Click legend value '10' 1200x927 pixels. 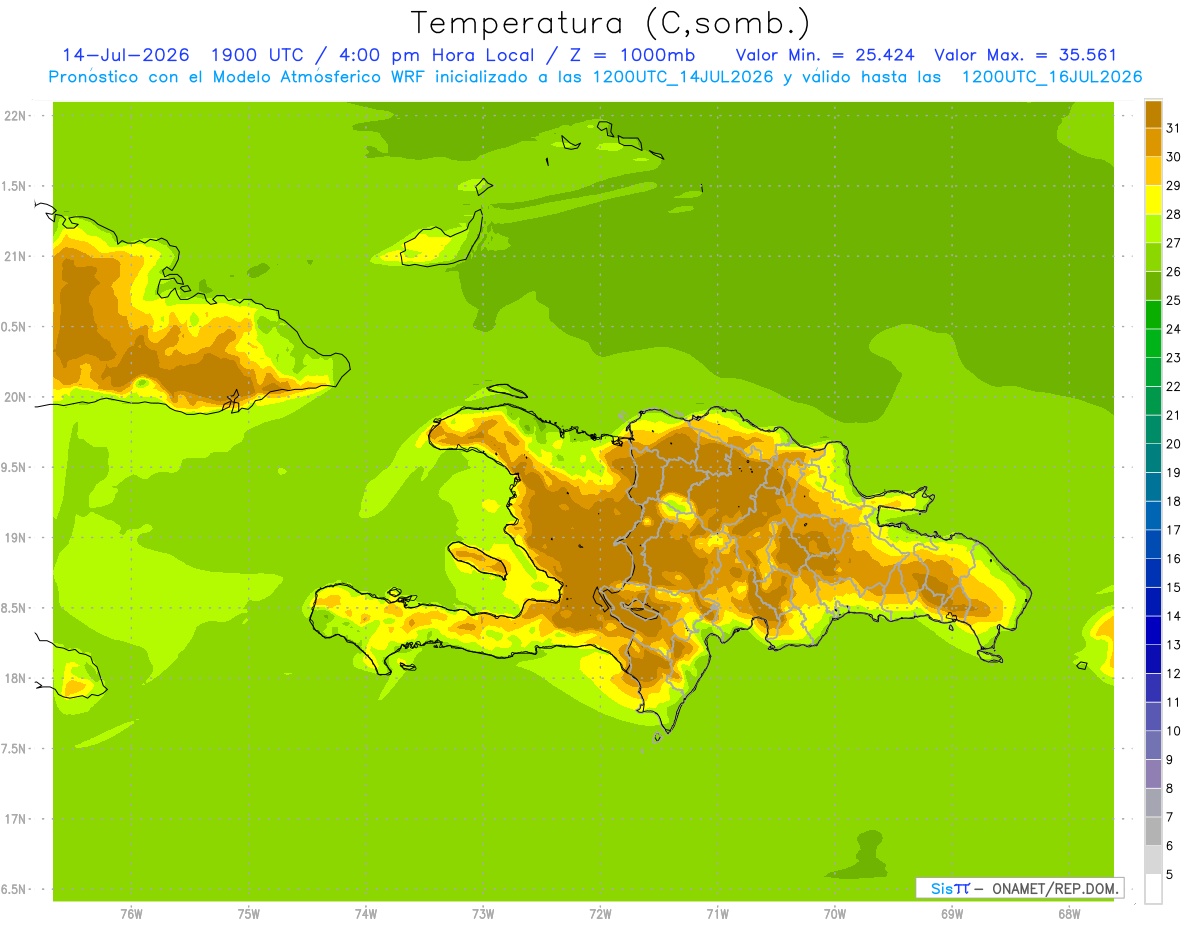[1173, 732]
